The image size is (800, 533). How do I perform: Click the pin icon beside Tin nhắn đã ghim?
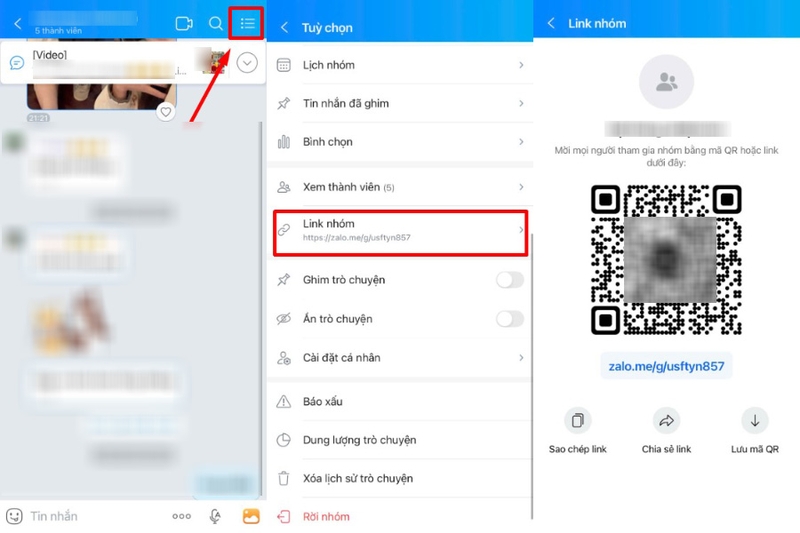[x=284, y=104]
